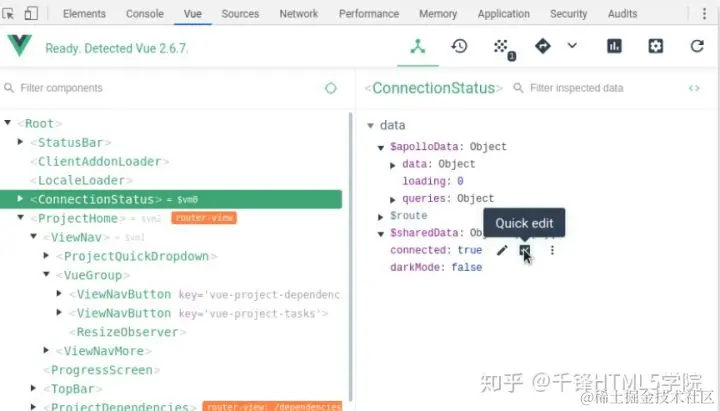Collapse the VueGroup component
This screenshot has width=720, height=411.
(x=46, y=274)
